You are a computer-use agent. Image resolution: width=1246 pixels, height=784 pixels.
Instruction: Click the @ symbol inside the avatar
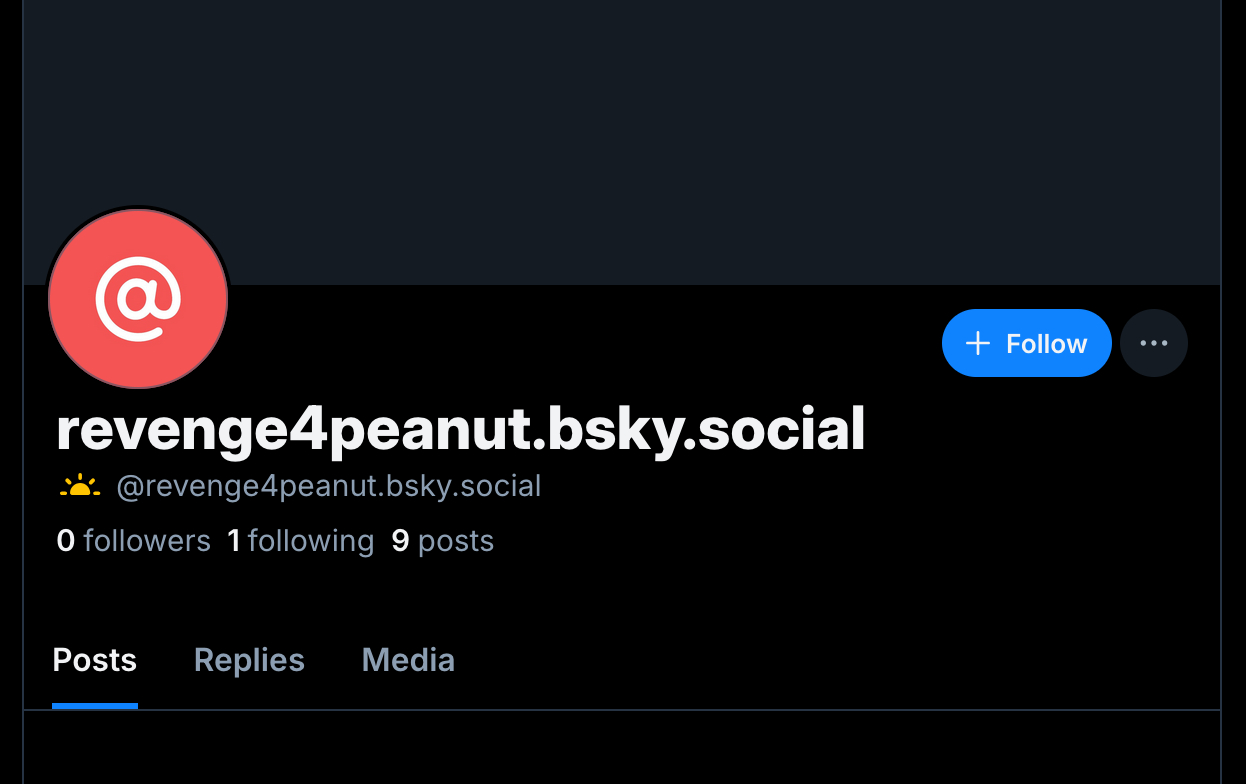[x=138, y=298]
